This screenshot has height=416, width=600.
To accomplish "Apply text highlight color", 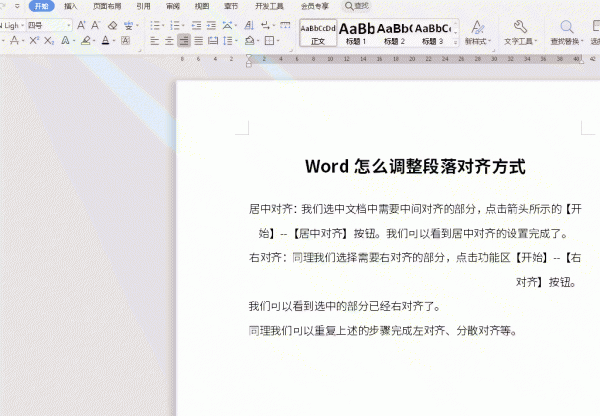I will 86,40.
